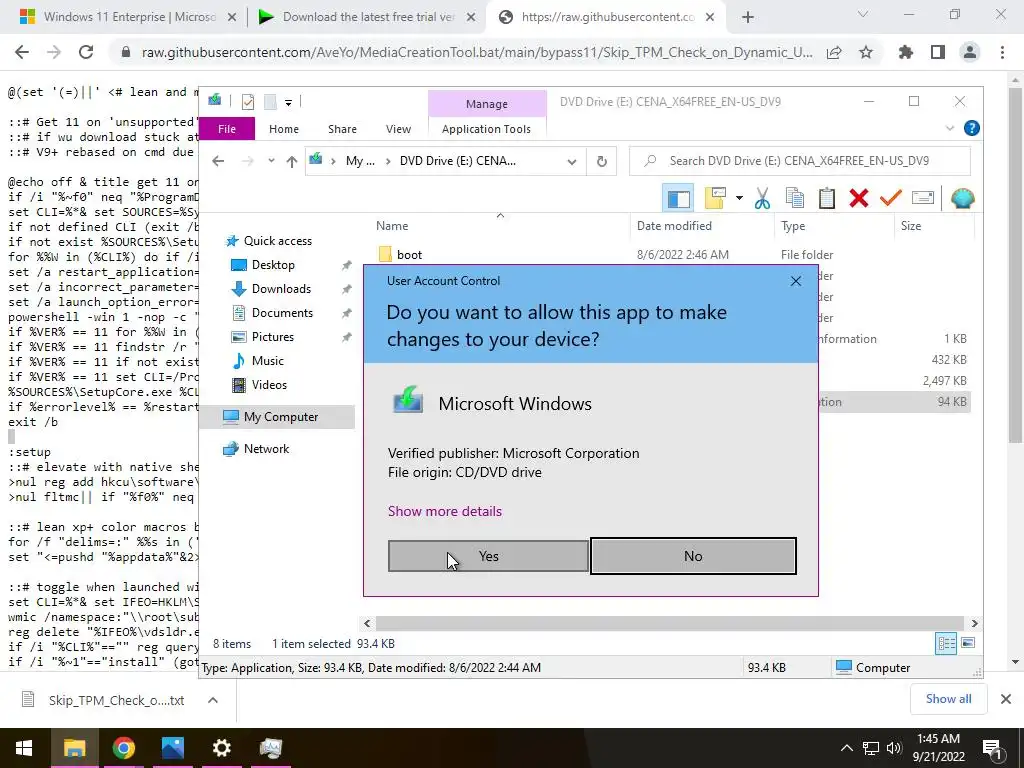The image size is (1024, 768).
Task: Open Customize Quick Access Toolbar dropdown
Action: 288,102
